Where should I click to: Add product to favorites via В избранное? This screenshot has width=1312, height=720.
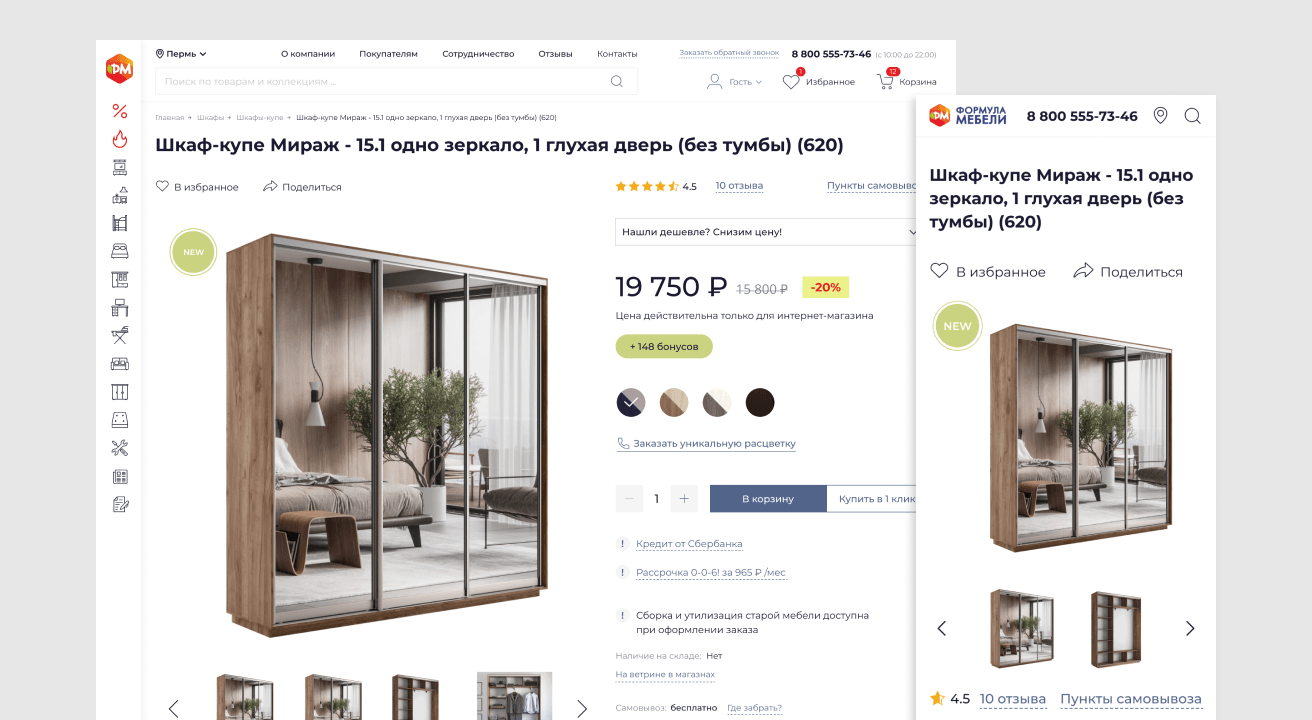click(x=197, y=187)
